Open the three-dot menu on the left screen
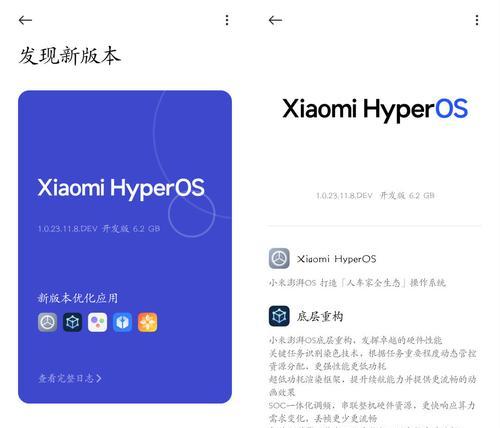 [227, 20]
